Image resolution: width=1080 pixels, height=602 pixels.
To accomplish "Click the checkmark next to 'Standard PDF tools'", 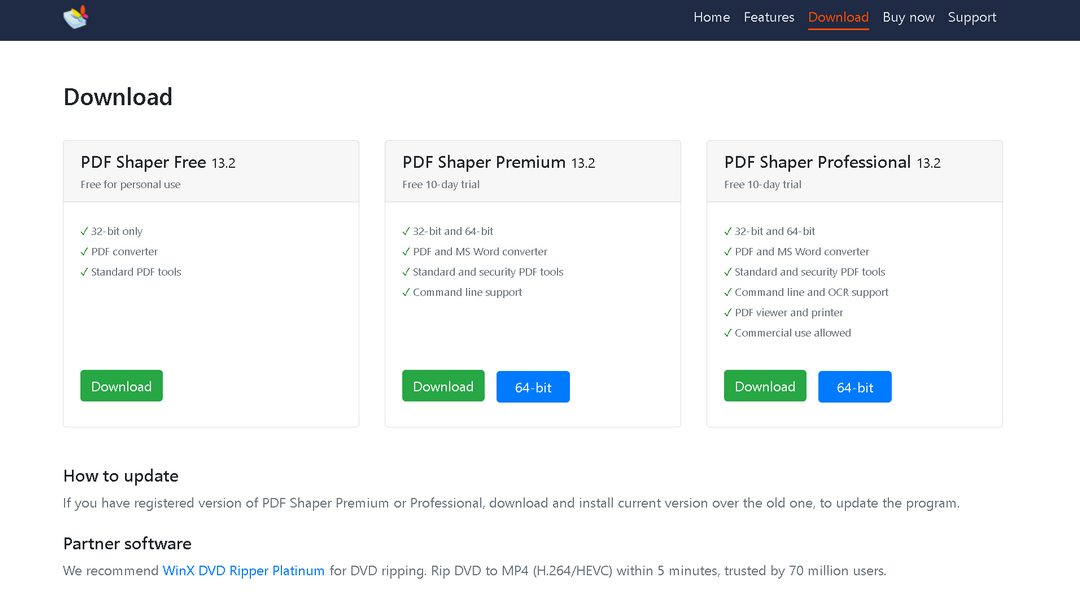I will 84,271.
